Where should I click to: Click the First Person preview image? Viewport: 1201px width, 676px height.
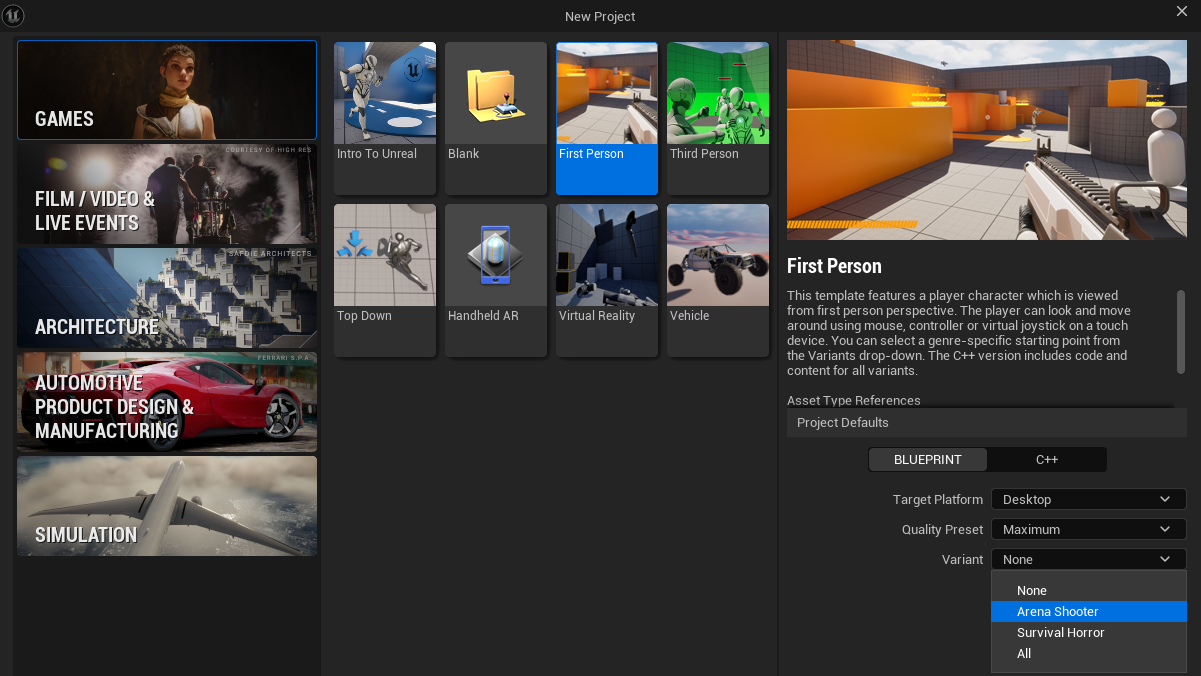click(x=986, y=140)
